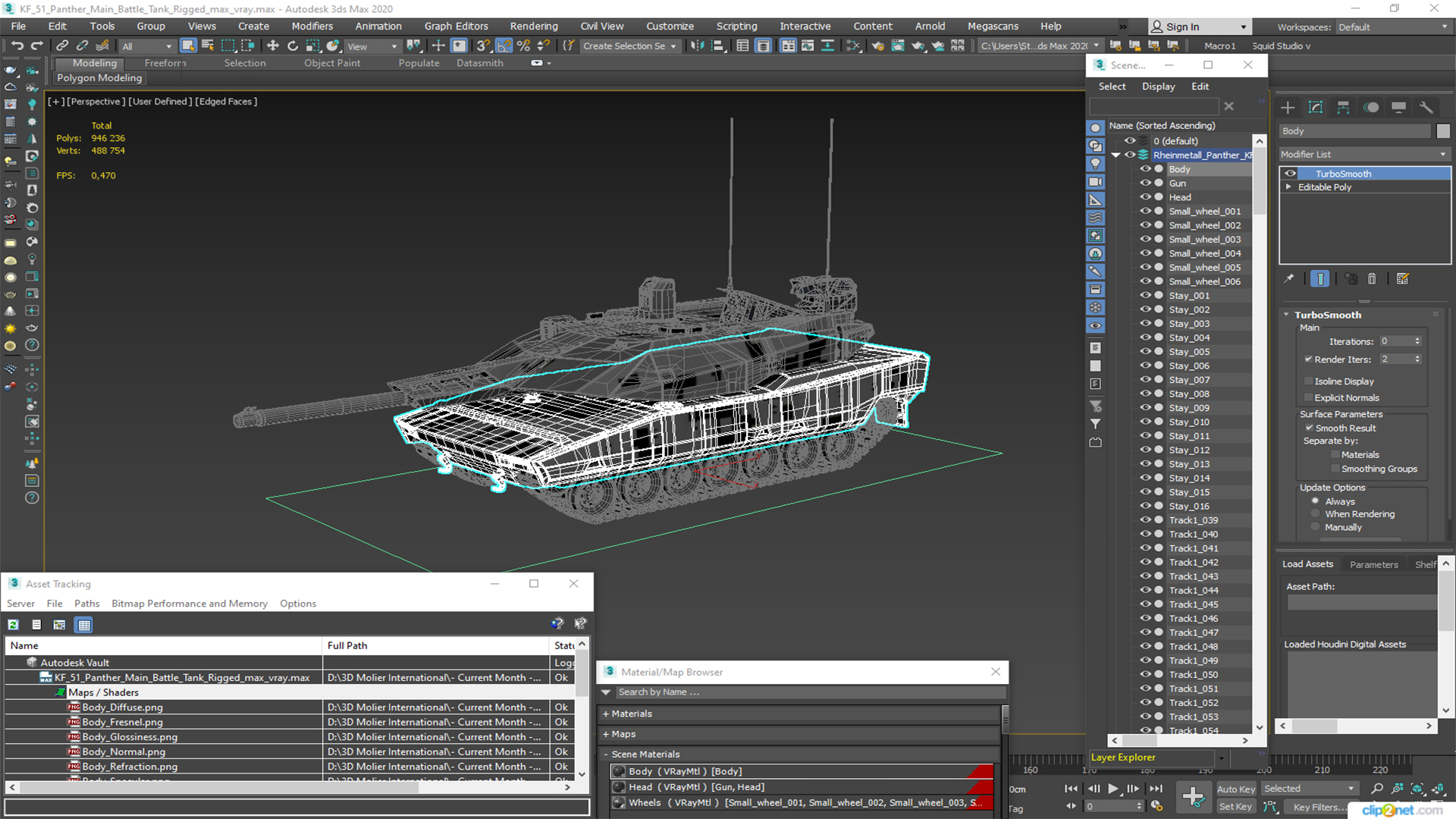Open the Utilities wrench panel
Image resolution: width=1456 pixels, height=819 pixels.
pos(1426,108)
